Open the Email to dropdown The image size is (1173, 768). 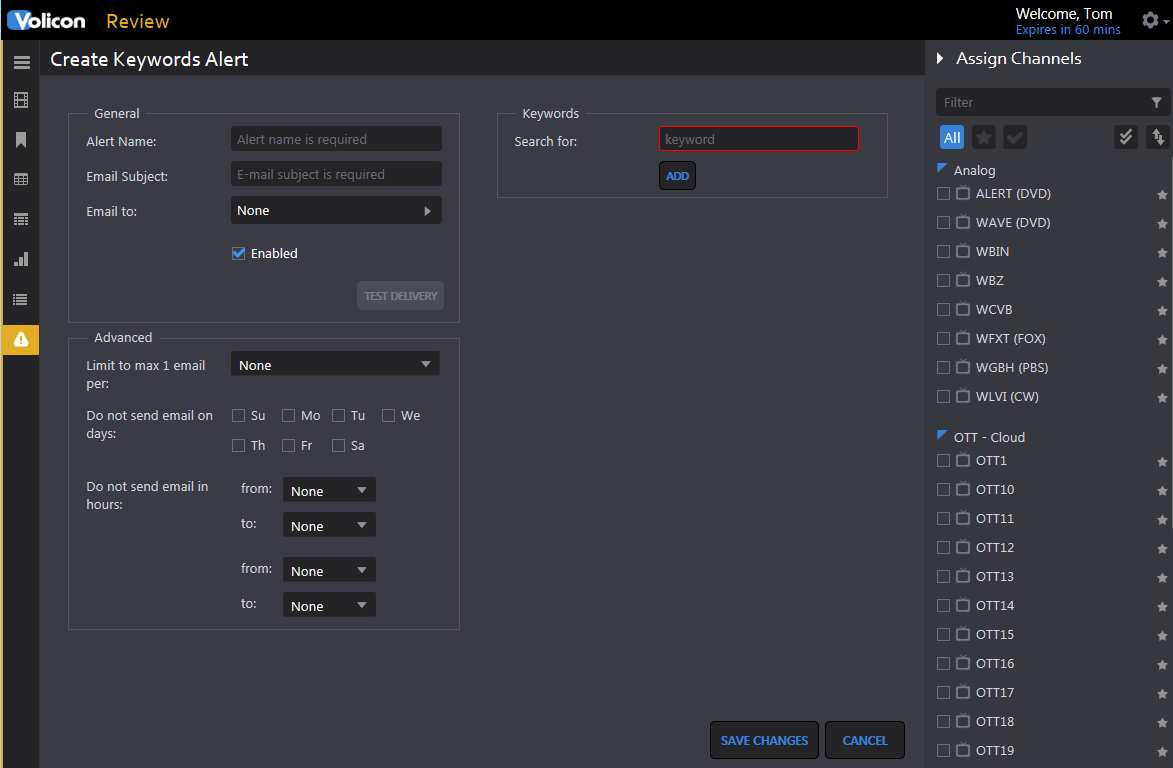tap(336, 211)
